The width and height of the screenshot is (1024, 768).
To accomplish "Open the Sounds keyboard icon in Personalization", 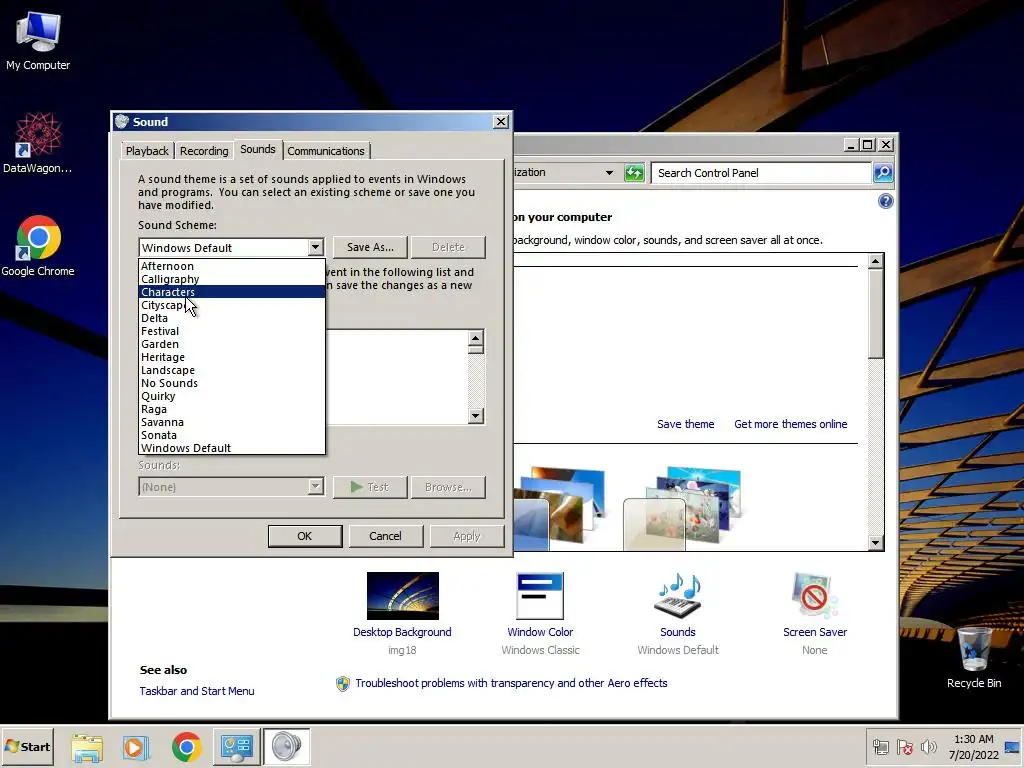I will pyautogui.click(x=677, y=596).
